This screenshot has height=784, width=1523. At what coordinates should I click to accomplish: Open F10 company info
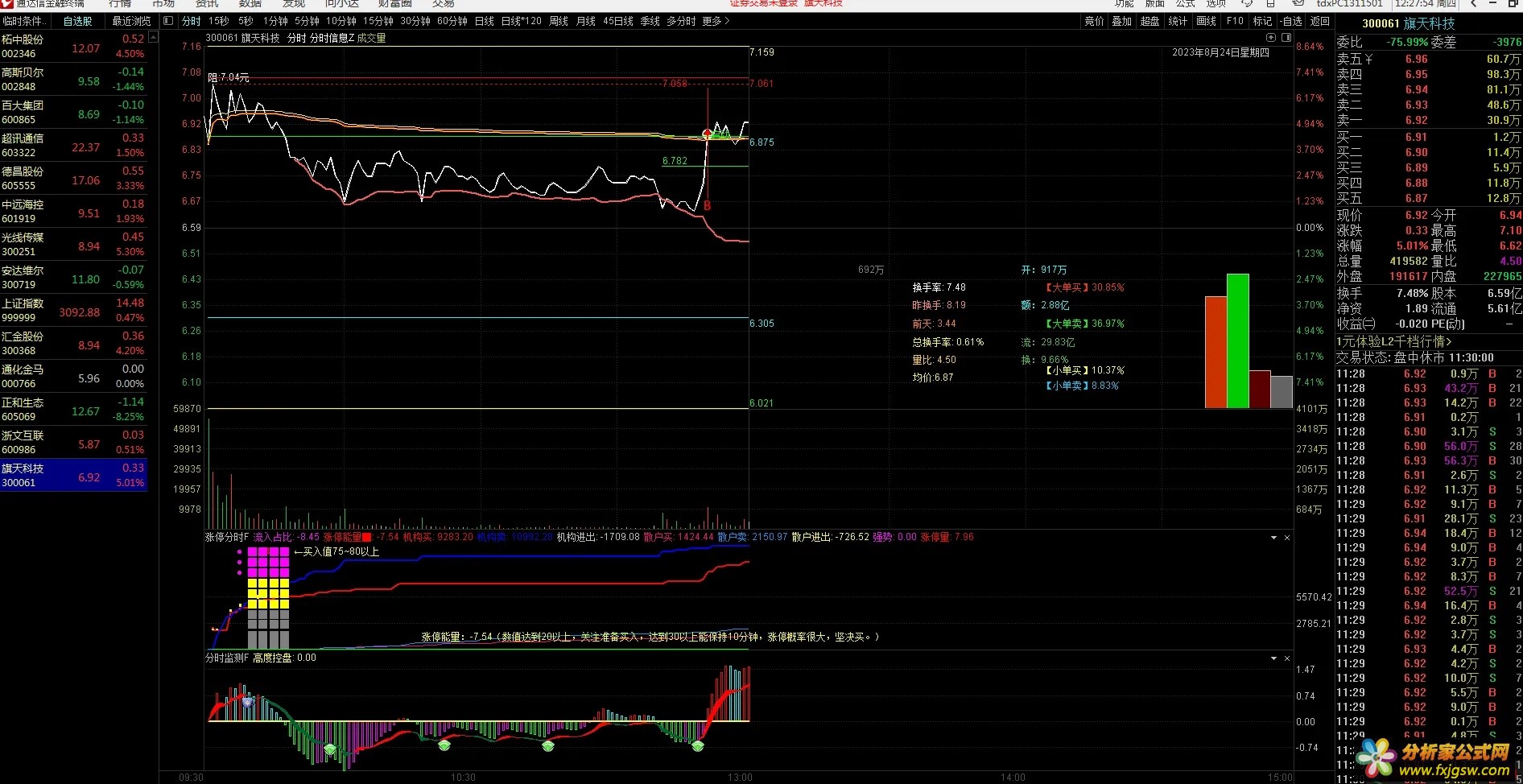point(1236,21)
